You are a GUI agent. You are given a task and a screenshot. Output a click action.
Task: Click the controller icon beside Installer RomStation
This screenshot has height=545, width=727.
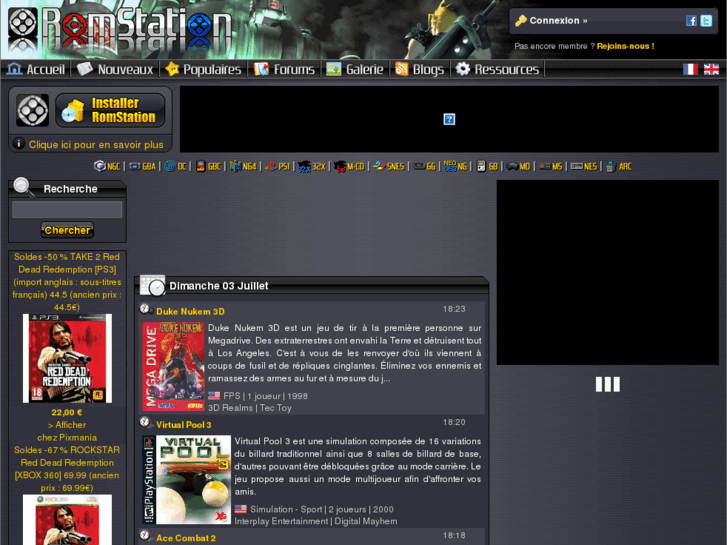(x=32, y=110)
